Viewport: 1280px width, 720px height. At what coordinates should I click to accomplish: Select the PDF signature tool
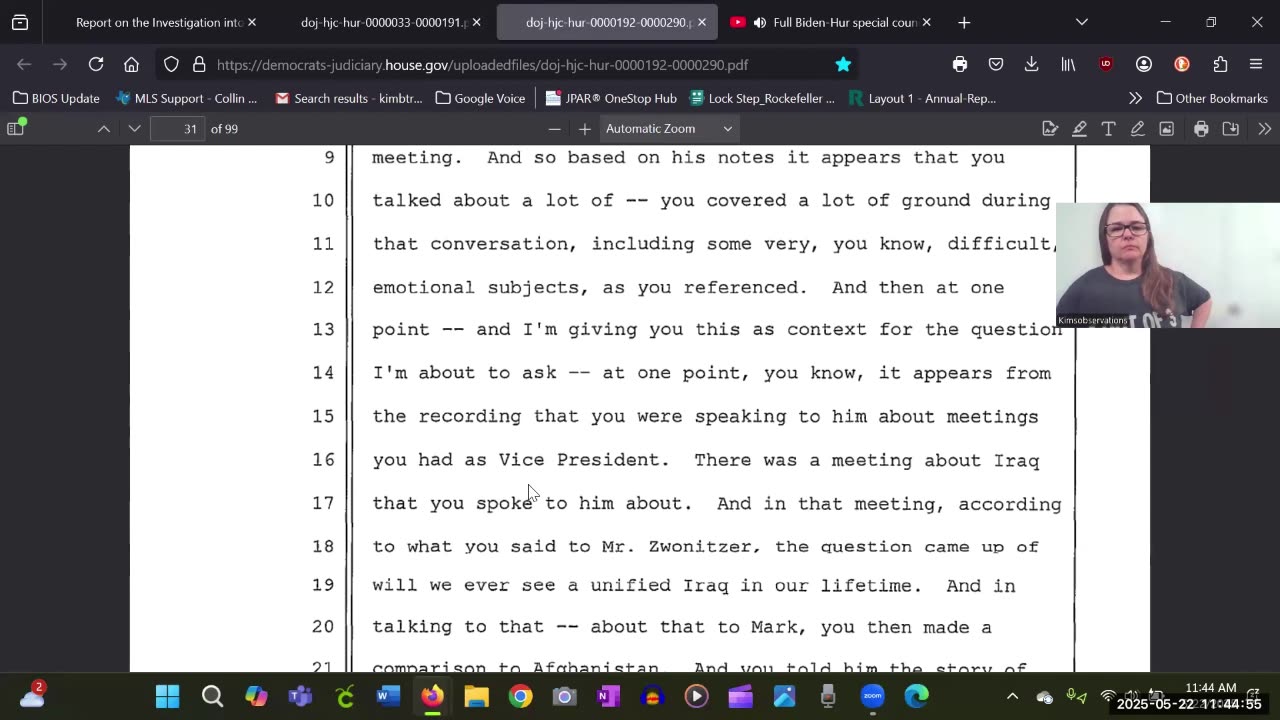1050,128
